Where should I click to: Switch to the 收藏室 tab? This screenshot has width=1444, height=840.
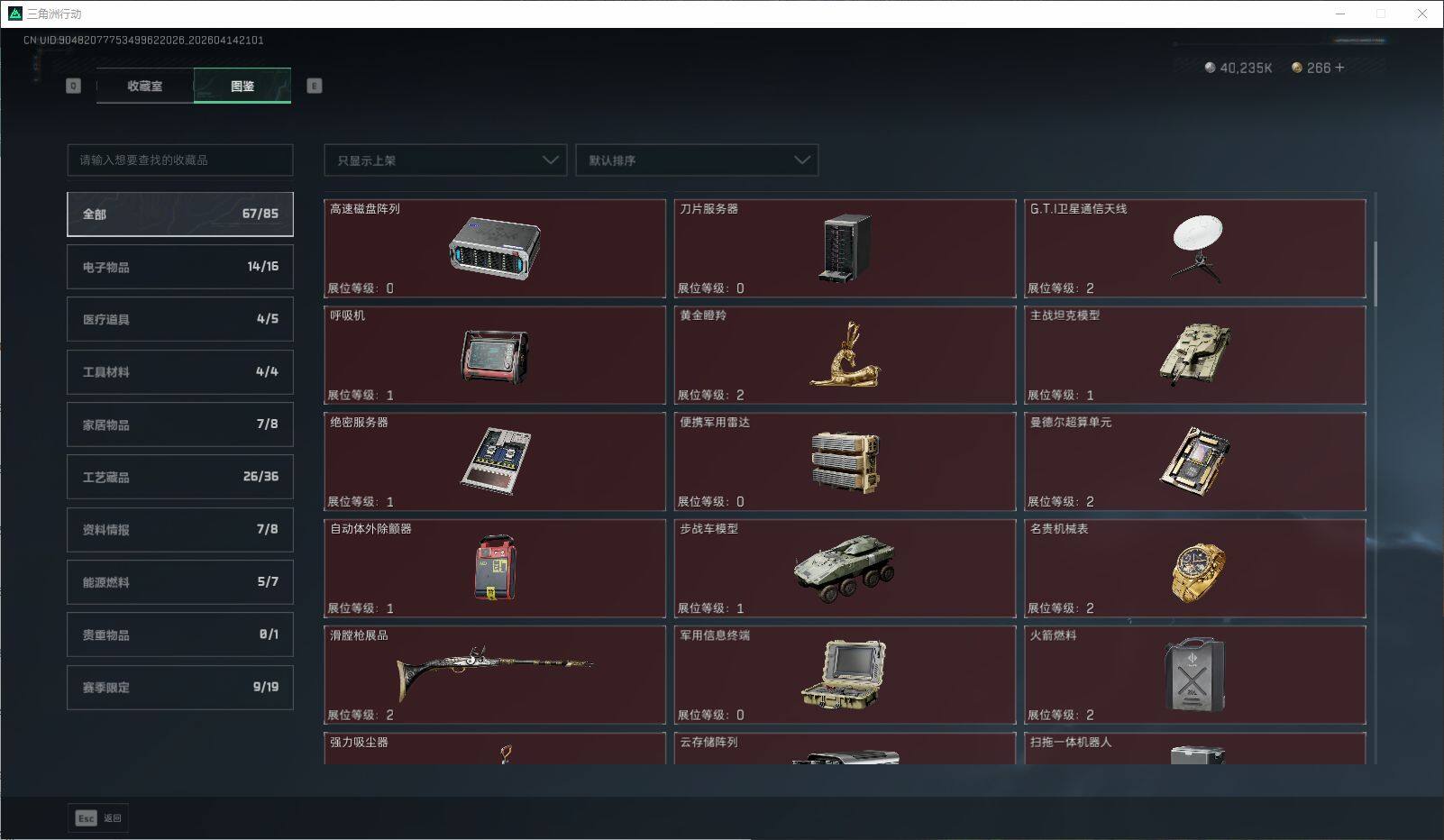coord(144,86)
